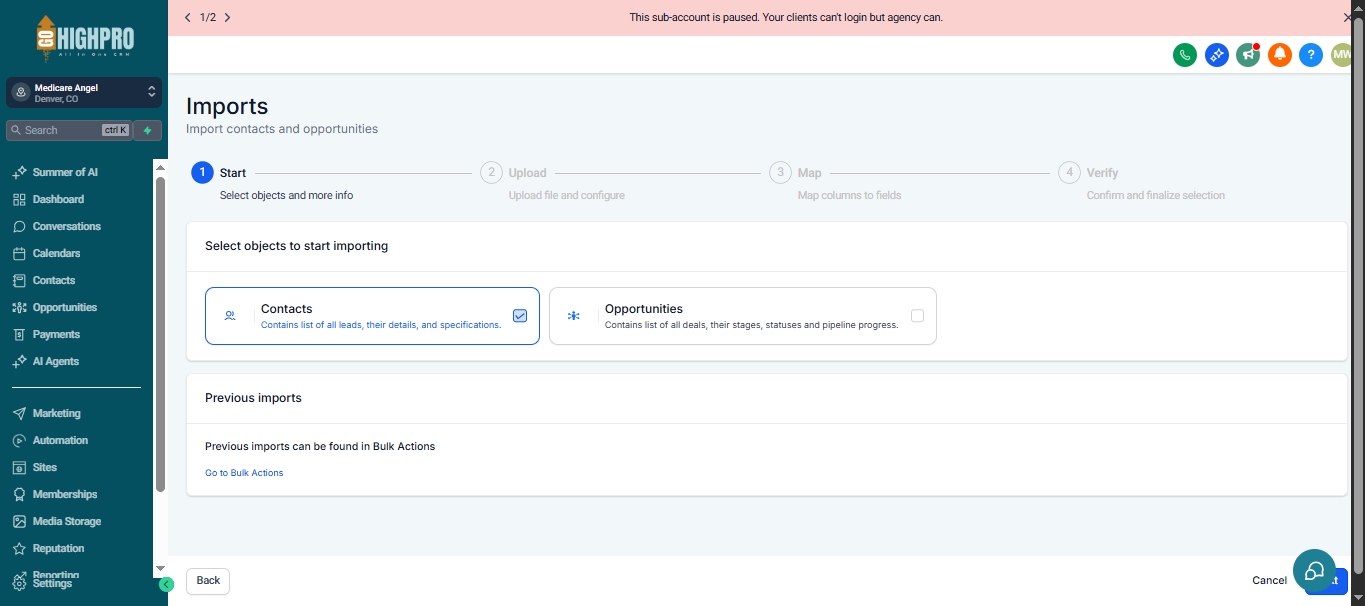
Task: Open the MW user avatar menu
Action: point(1341,55)
